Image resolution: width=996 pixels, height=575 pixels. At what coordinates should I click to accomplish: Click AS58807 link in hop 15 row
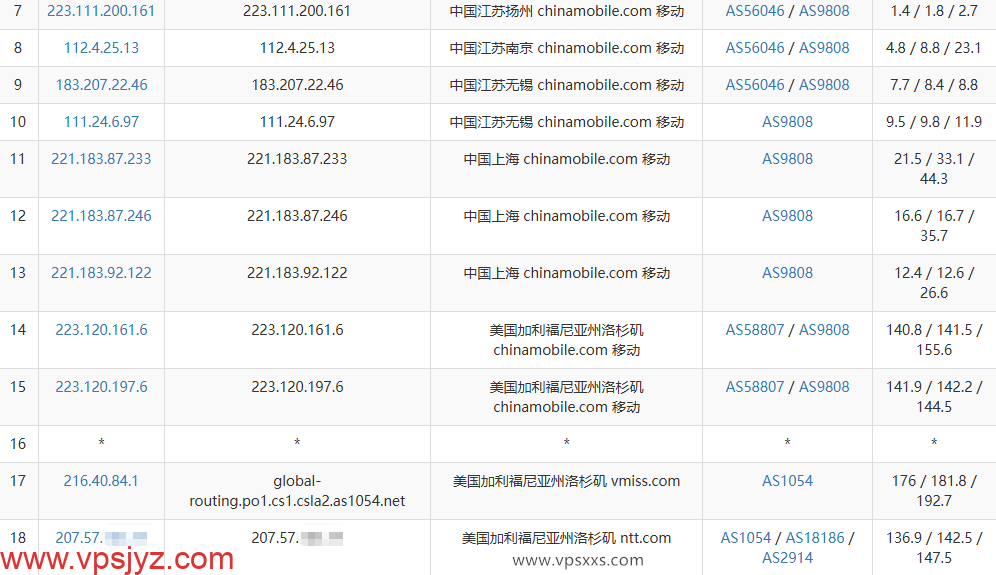click(x=755, y=387)
